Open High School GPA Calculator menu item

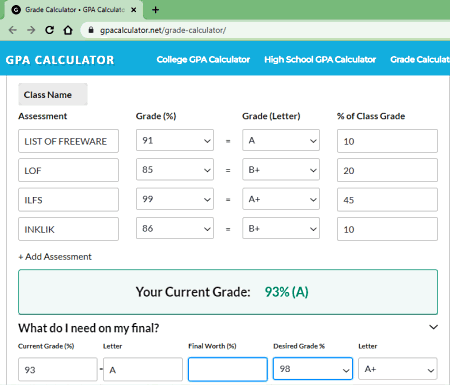pos(320,59)
